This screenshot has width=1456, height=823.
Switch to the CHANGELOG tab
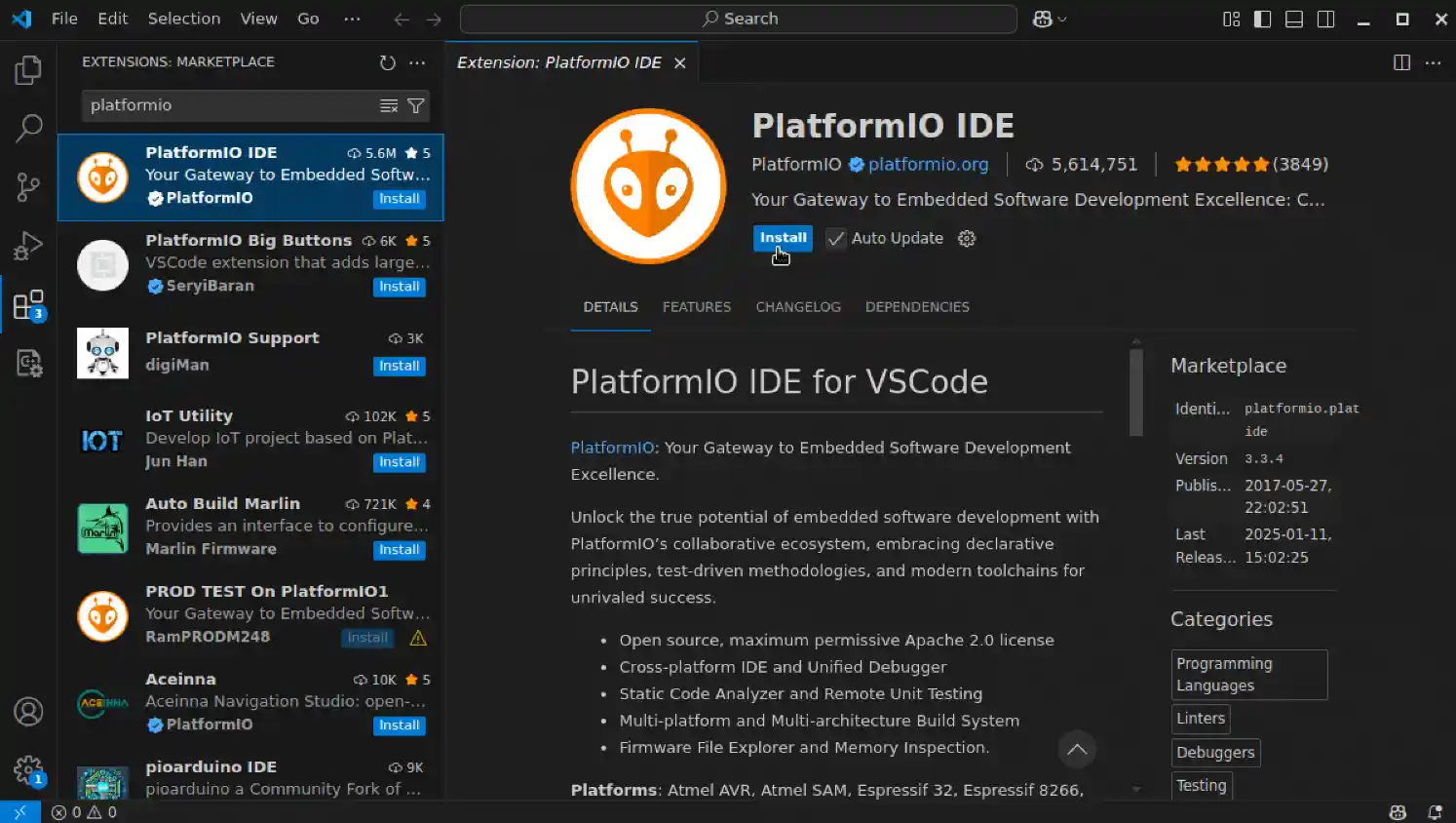[x=798, y=307]
